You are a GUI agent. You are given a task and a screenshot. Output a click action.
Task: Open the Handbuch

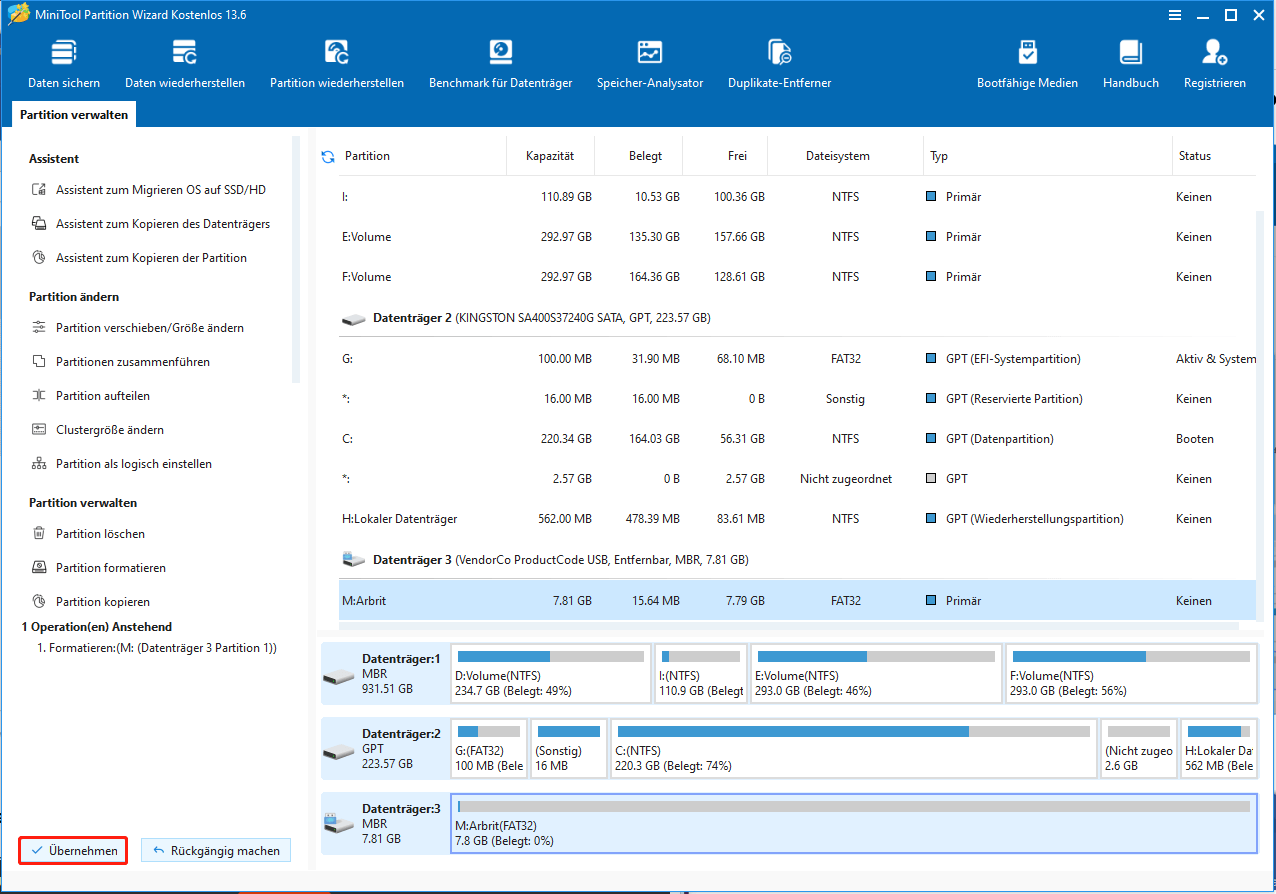click(1131, 64)
